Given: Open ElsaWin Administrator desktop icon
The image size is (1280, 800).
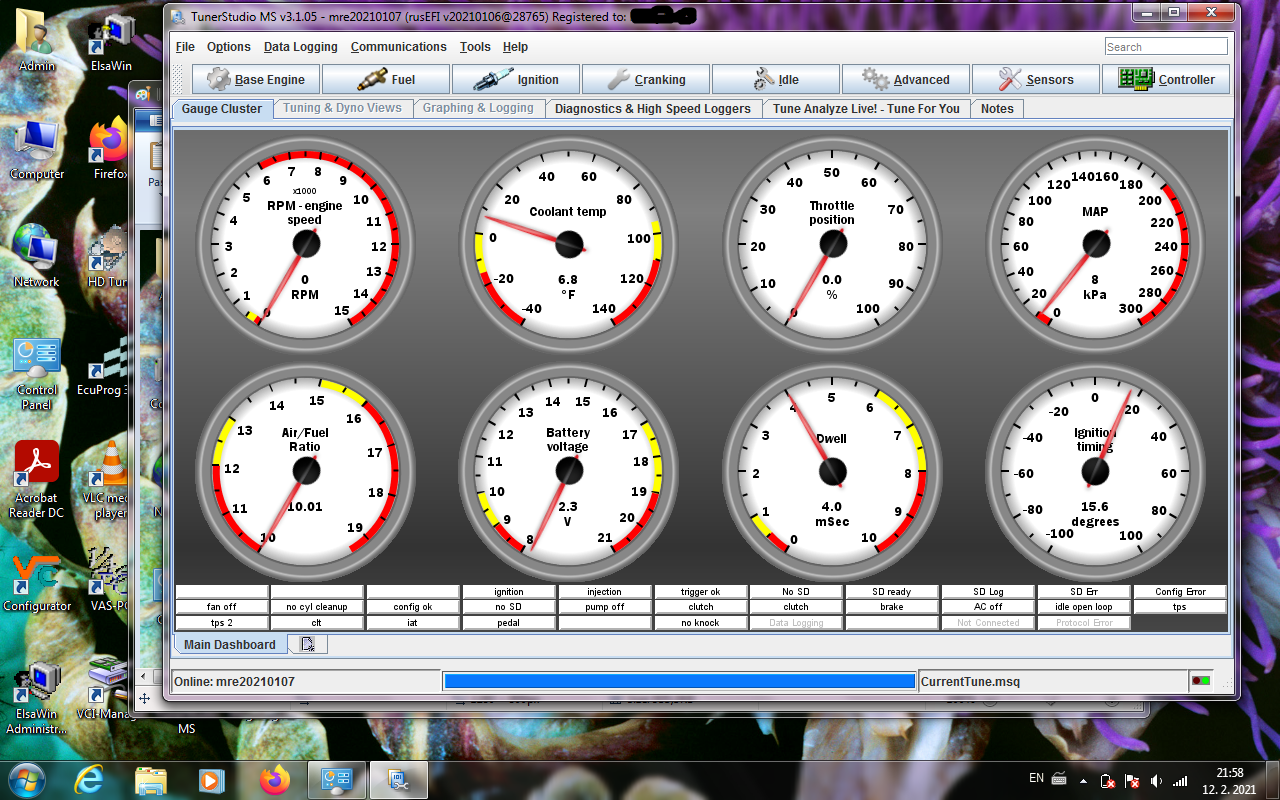Looking at the screenshot, I should (x=37, y=697).
